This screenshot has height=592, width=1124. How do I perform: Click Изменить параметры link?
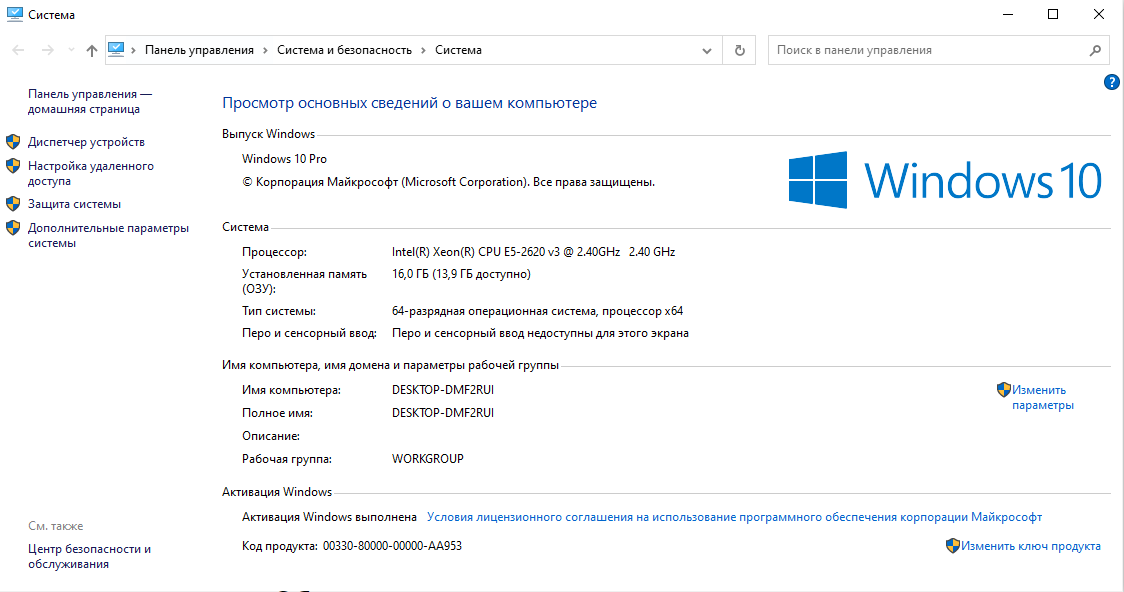1042,398
